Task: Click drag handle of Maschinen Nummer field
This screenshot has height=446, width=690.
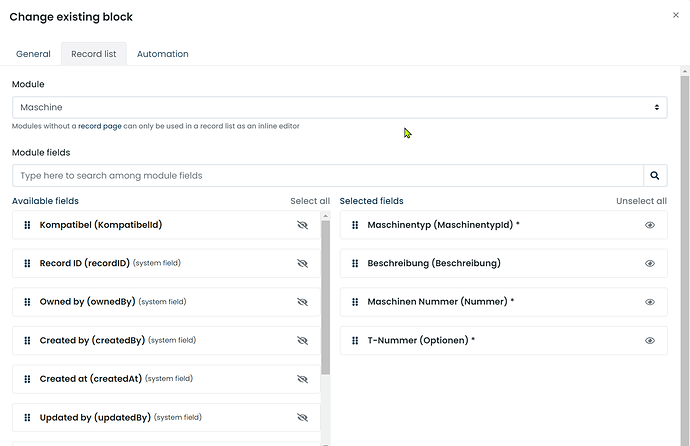Action: click(355, 302)
